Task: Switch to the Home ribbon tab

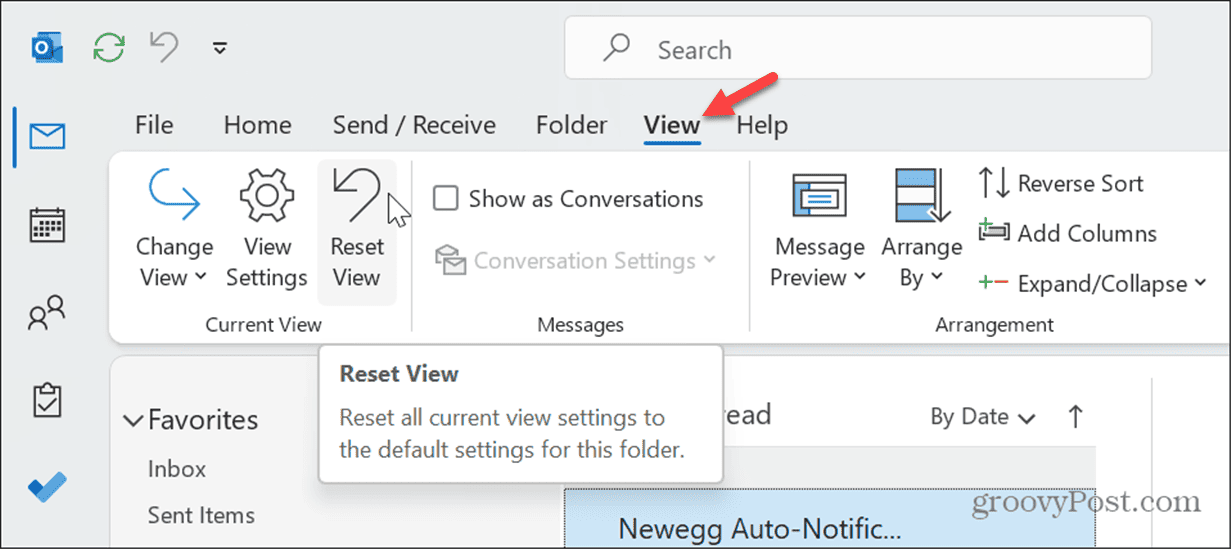Action: point(258,125)
